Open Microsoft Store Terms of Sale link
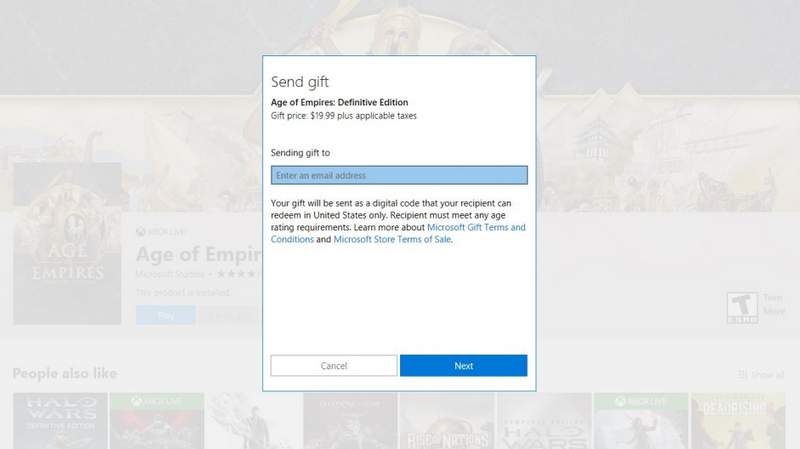 (392, 239)
